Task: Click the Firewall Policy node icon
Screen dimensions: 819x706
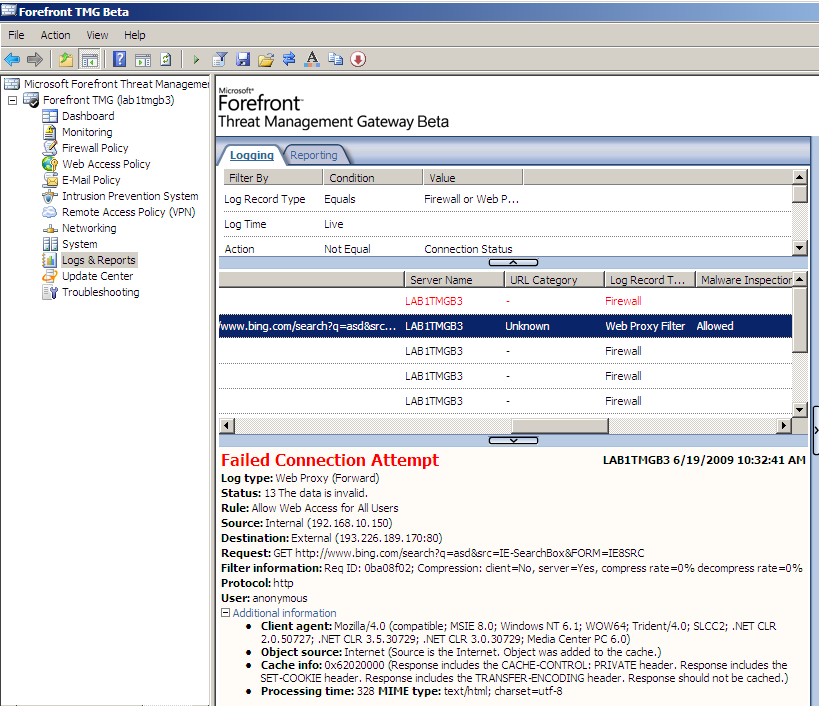Action: [x=50, y=148]
